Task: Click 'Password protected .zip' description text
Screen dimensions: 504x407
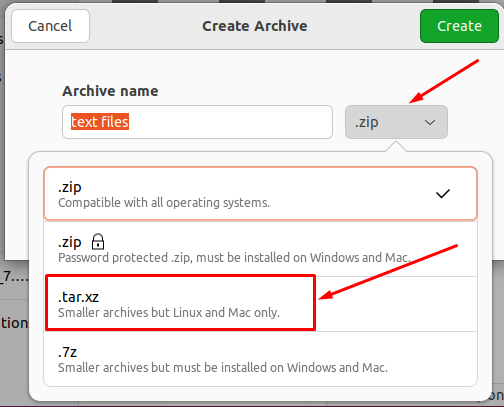Action: click(234, 258)
